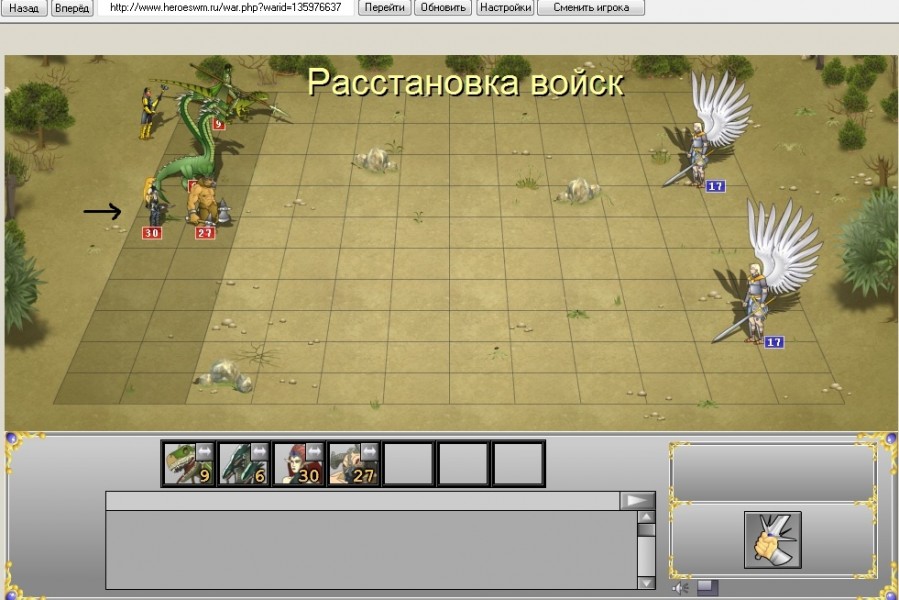899x600 pixels.
Task: Click the empty info panel above the sword button
Action: [x=772, y=472]
